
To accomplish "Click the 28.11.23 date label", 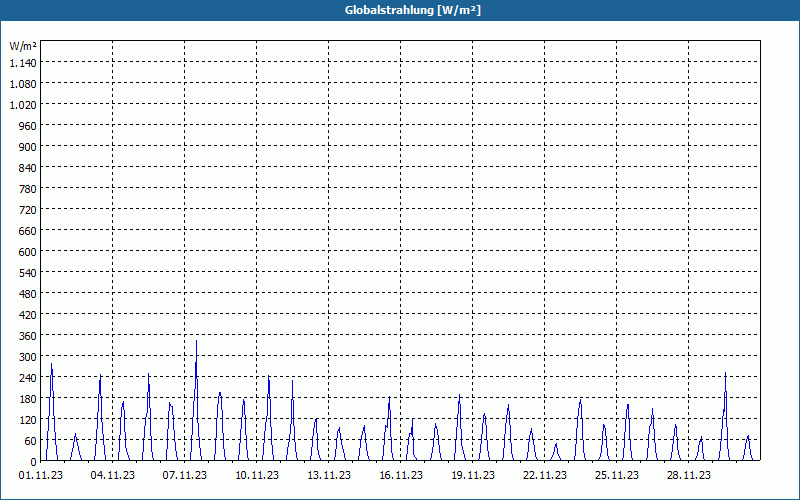I will 688,476.
